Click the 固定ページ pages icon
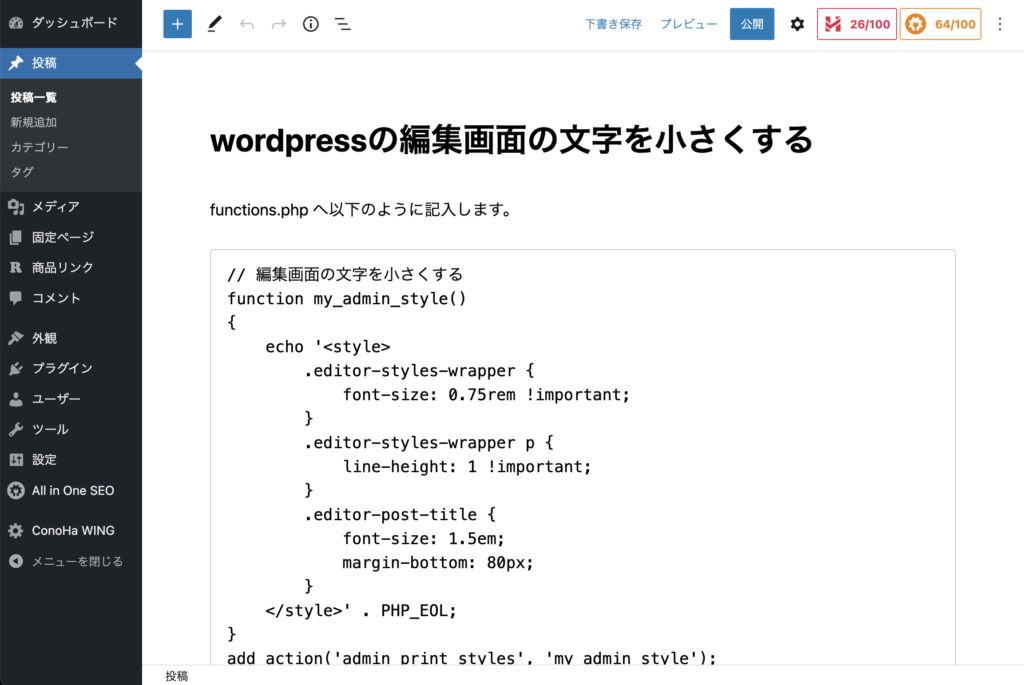The height and width of the screenshot is (685, 1024). (x=16, y=237)
